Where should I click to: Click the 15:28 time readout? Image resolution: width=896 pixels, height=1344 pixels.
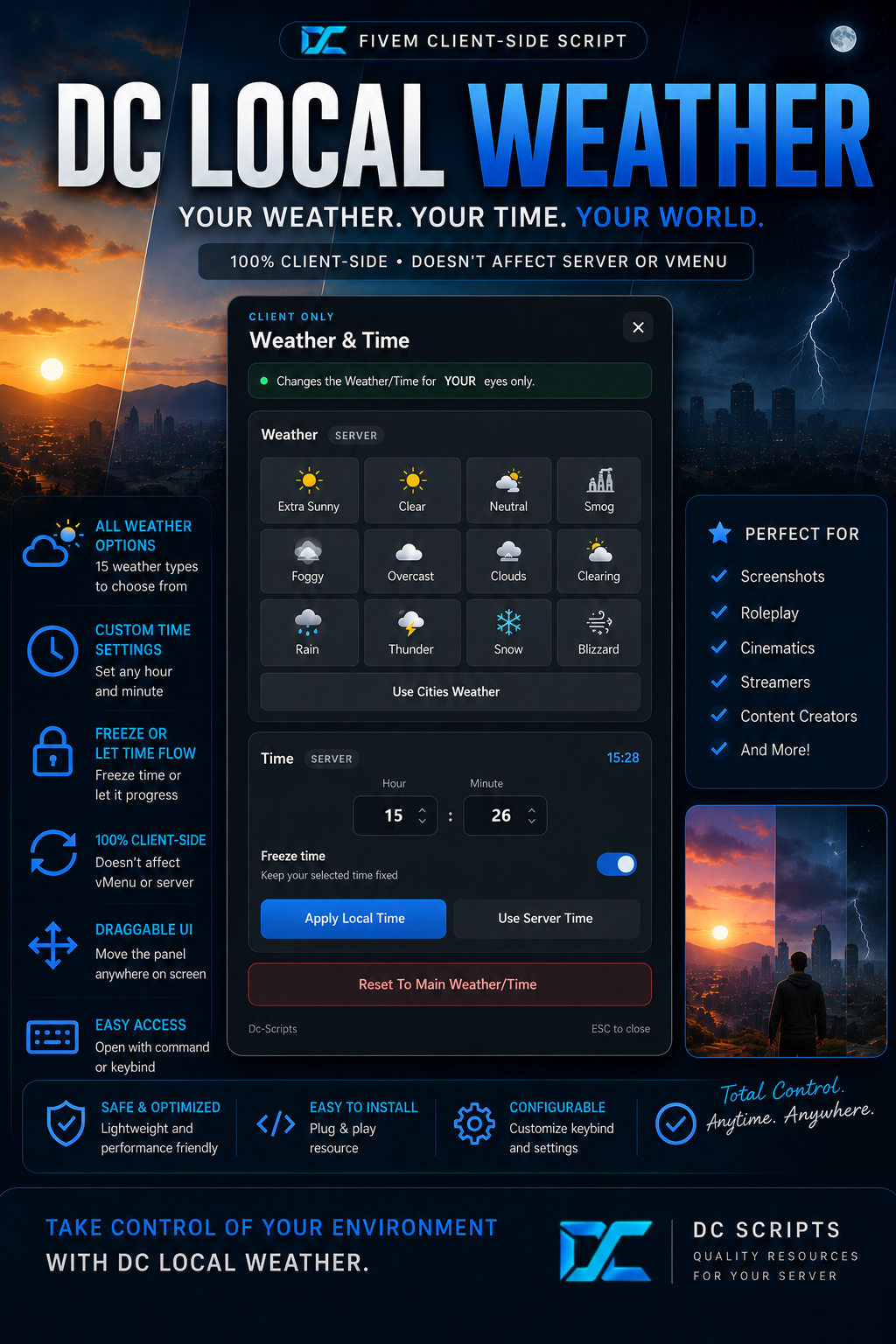click(623, 758)
